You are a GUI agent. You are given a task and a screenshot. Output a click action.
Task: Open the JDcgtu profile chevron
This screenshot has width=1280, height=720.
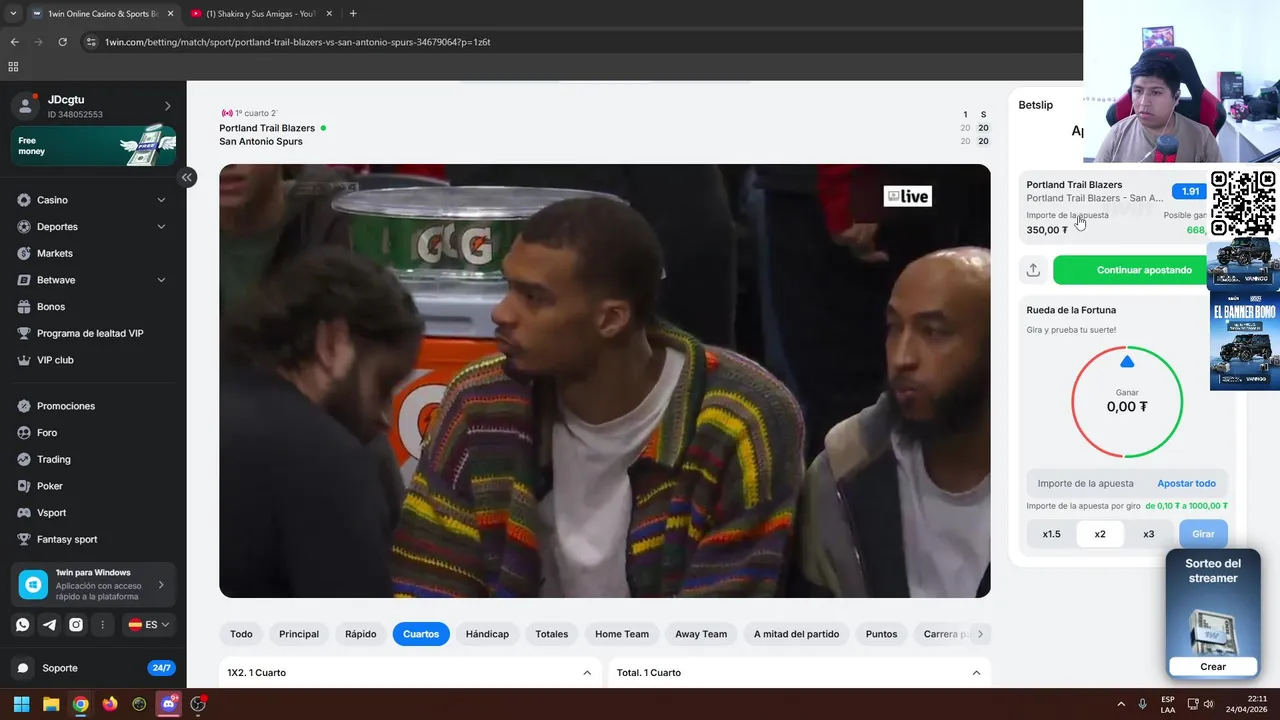167,106
